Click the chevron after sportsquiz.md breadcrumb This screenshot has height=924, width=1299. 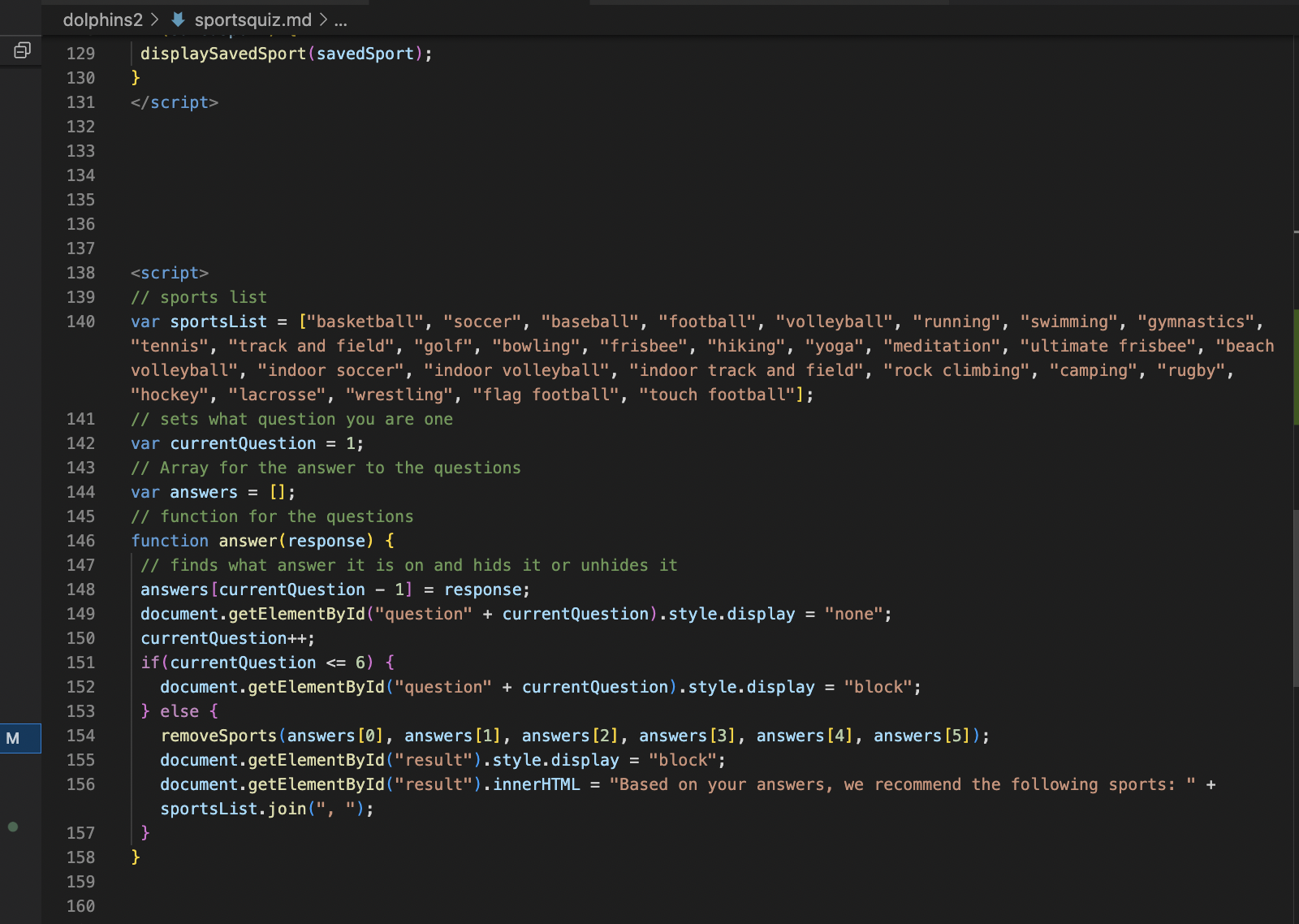pyautogui.click(x=323, y=19)
